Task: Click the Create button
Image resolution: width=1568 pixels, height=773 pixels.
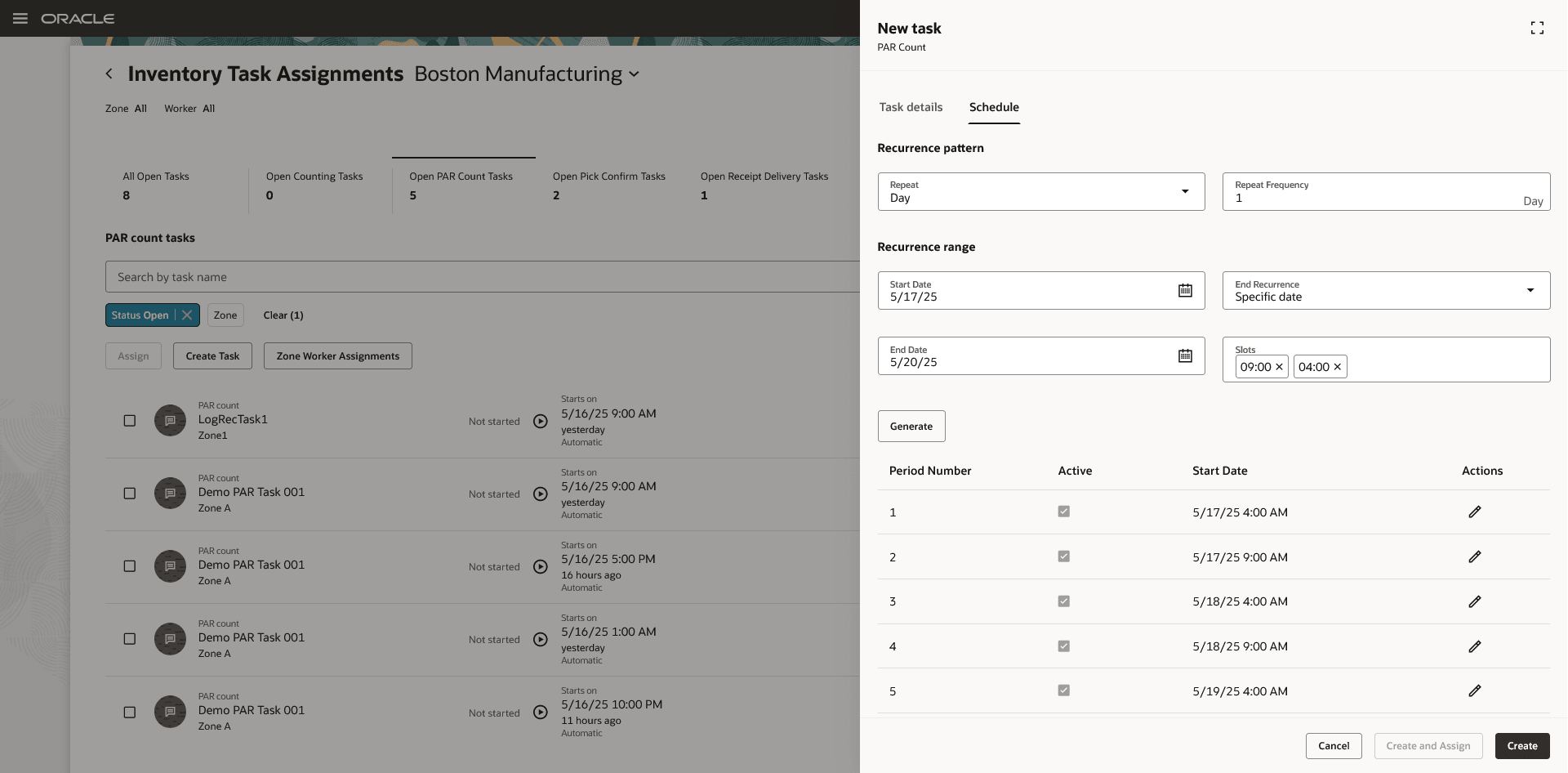Action: (x=1521, y=746)
